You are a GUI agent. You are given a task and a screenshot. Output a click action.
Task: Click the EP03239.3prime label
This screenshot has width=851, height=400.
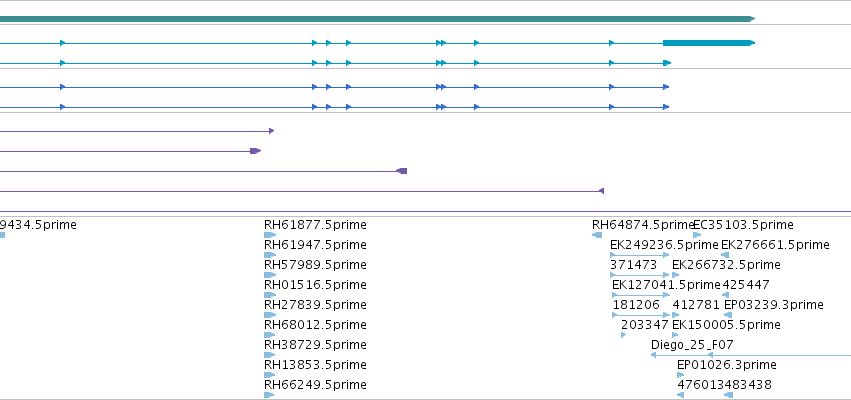[x=773, y=304]
